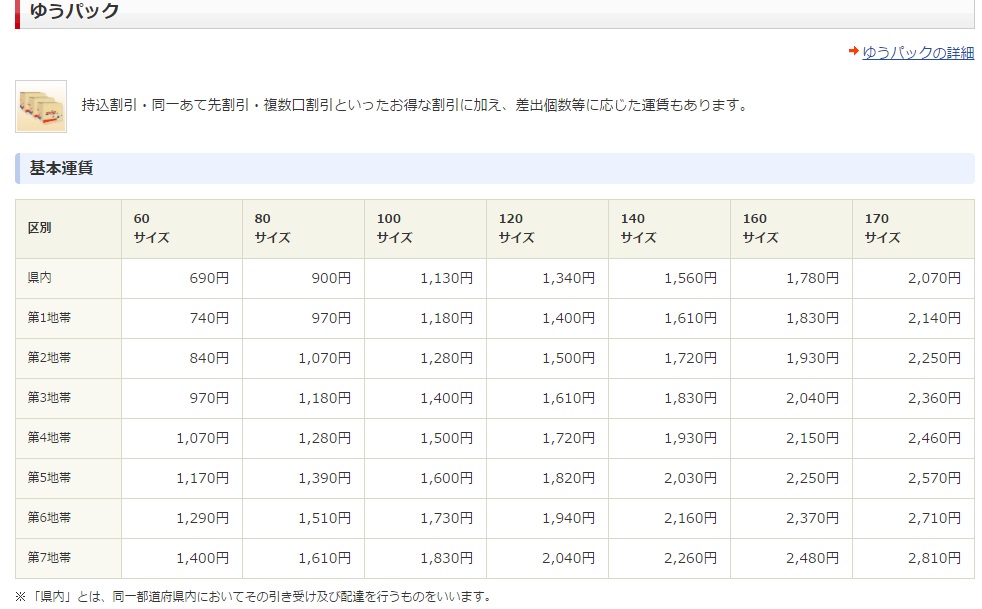The width and height of the screenshot is (982, 609).
Task: Open the ゆうパックの詳細 link
Action: pyautogui.click(x=917, y=52)
